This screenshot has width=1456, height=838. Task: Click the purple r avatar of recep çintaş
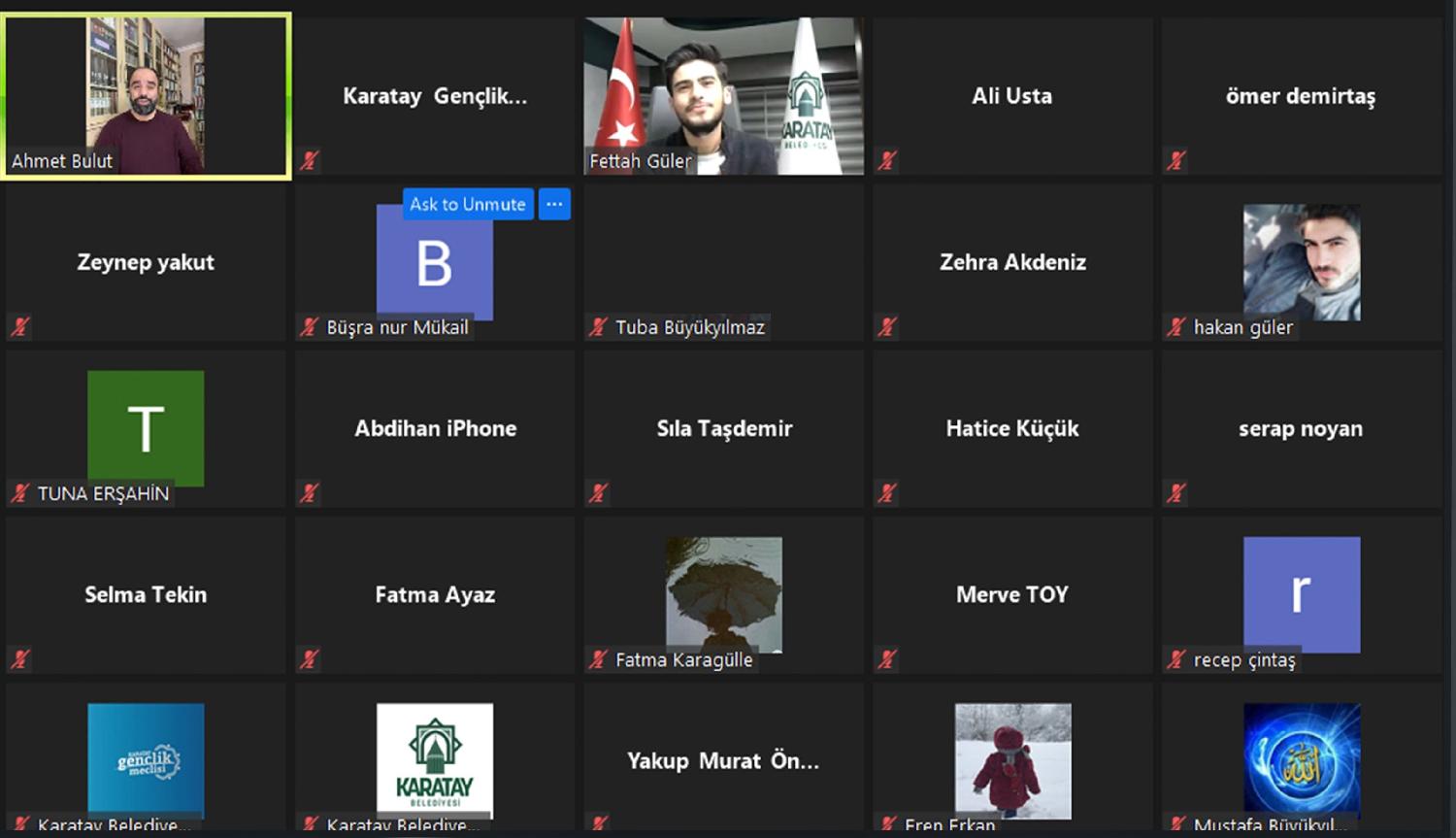coord(1302,594)
